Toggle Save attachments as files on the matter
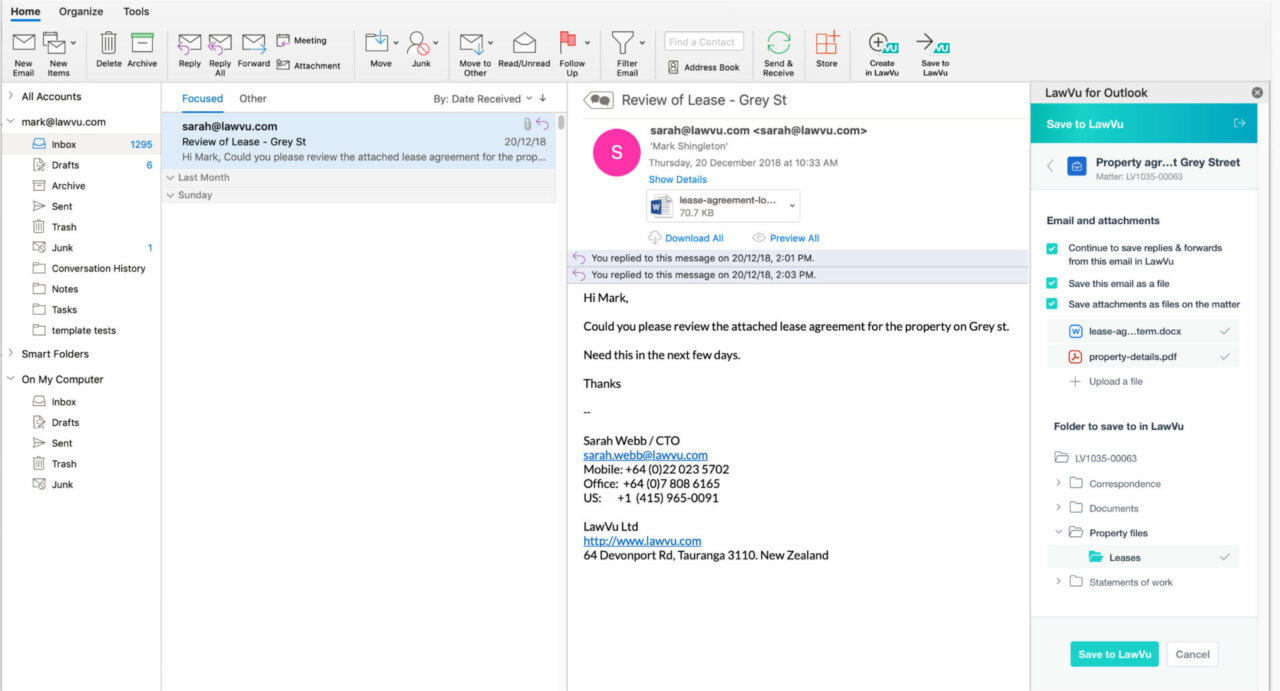Viewport: 1280px width, 691px height. click(x=1053, y=304)
